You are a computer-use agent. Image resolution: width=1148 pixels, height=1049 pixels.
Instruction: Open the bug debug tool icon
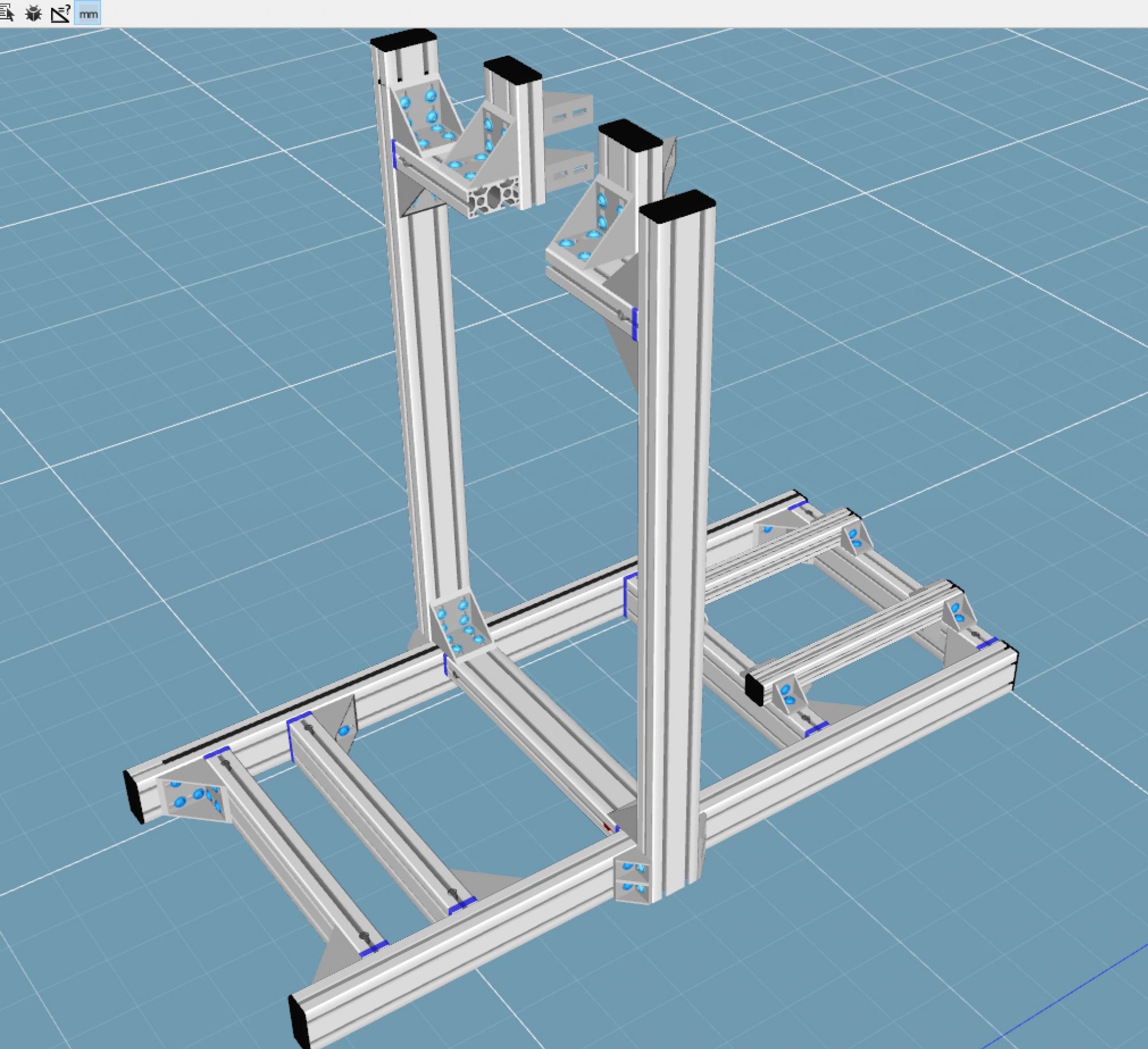click(x=34, y=13)
